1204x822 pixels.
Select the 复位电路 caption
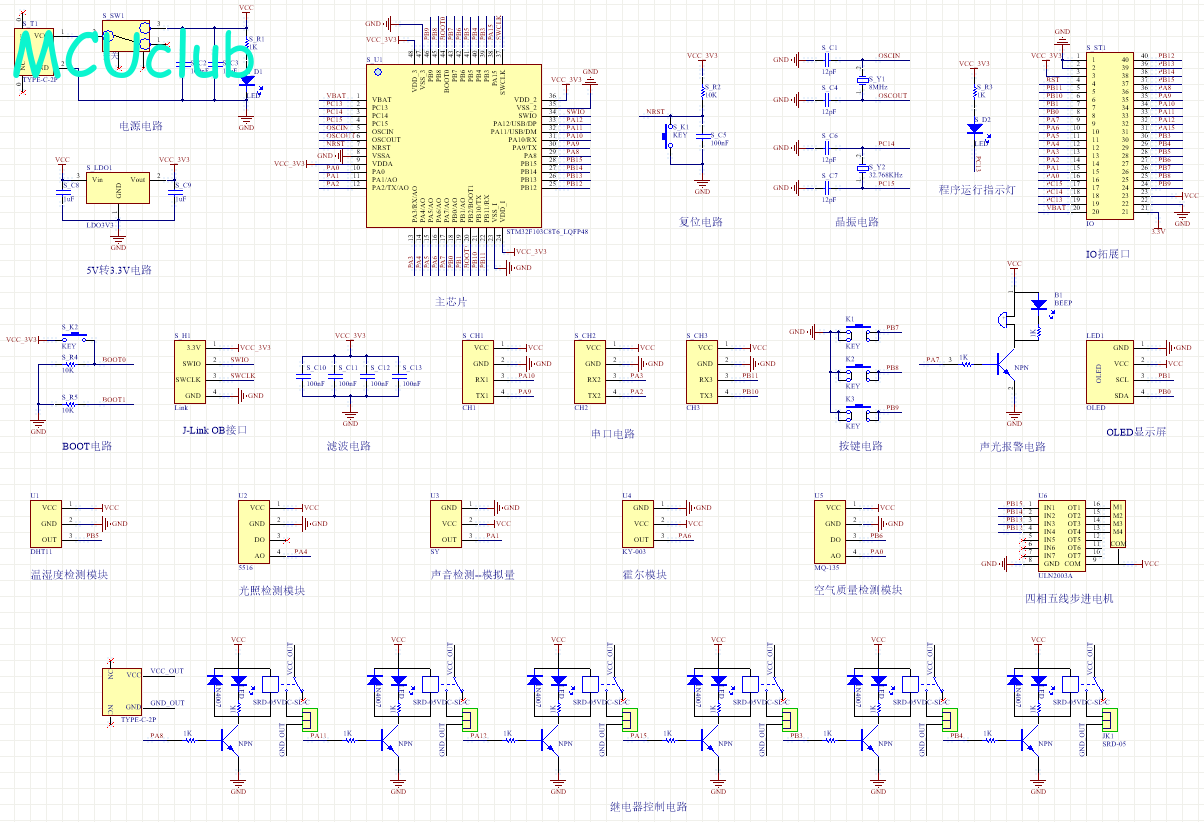click(701, 222)
